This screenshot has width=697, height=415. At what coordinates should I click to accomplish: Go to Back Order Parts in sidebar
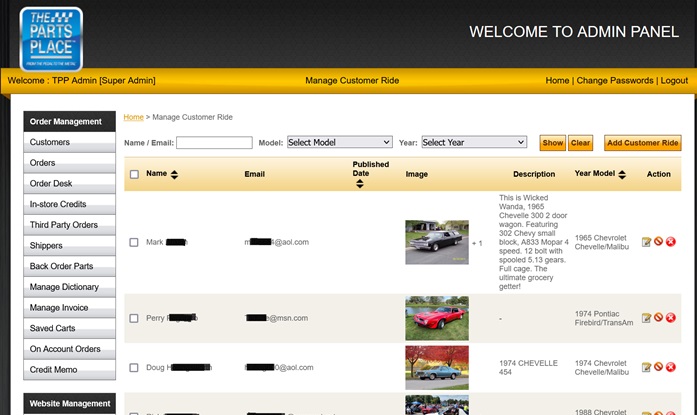pos(69,266)
